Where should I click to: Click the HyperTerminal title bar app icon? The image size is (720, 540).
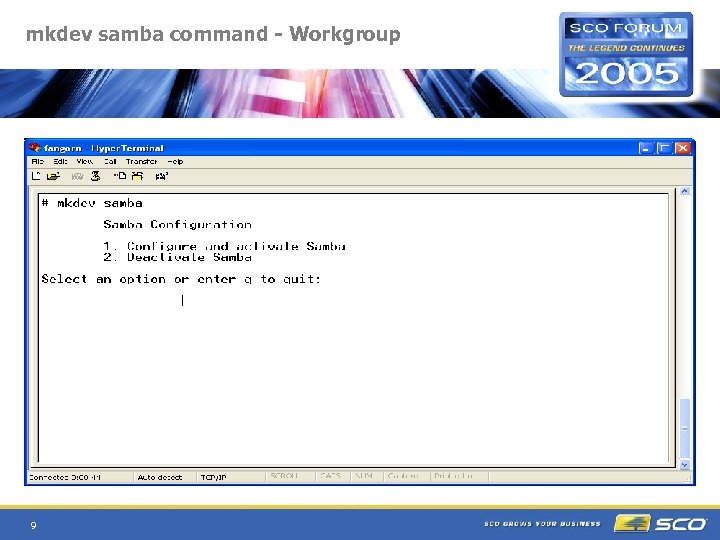tap(34, 148)
